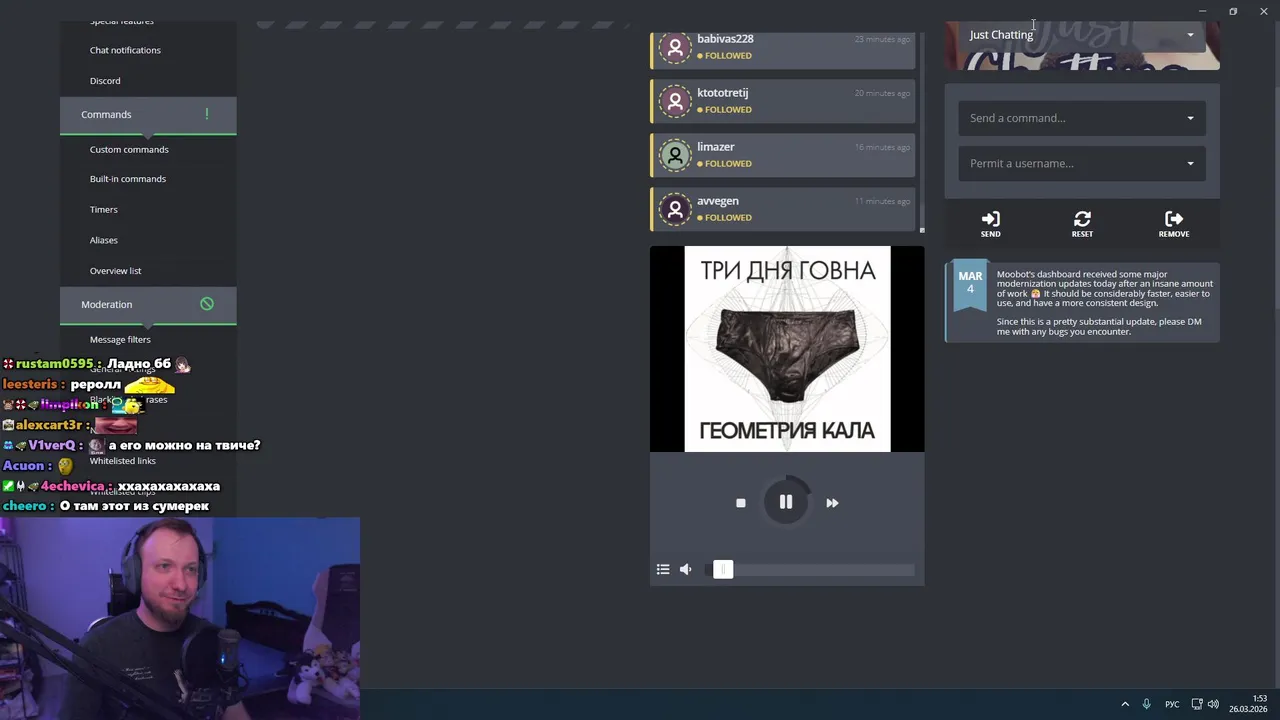
Task: Restore down the application window
Action: click(1233, 11)
